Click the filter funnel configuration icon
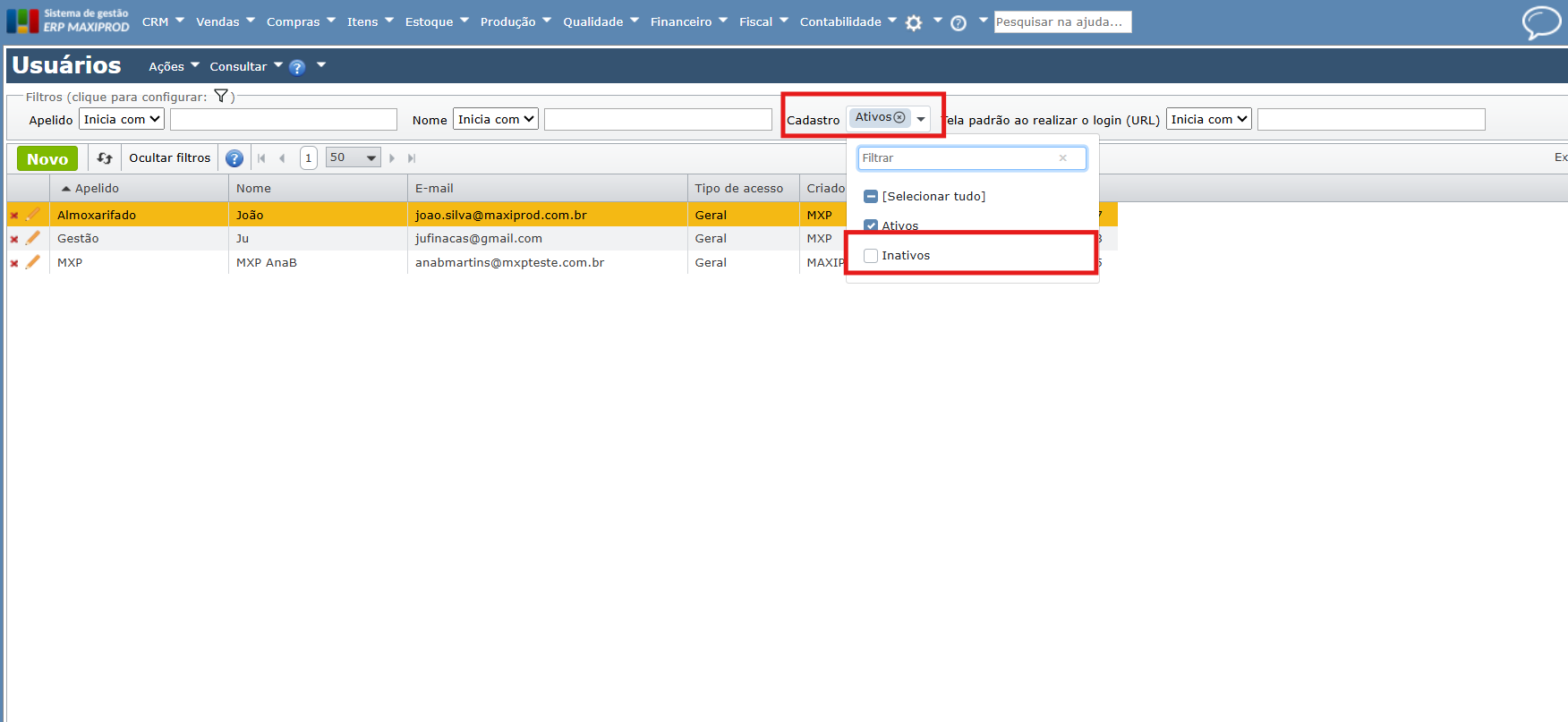The image size is (1568, 722). (221, 96)
